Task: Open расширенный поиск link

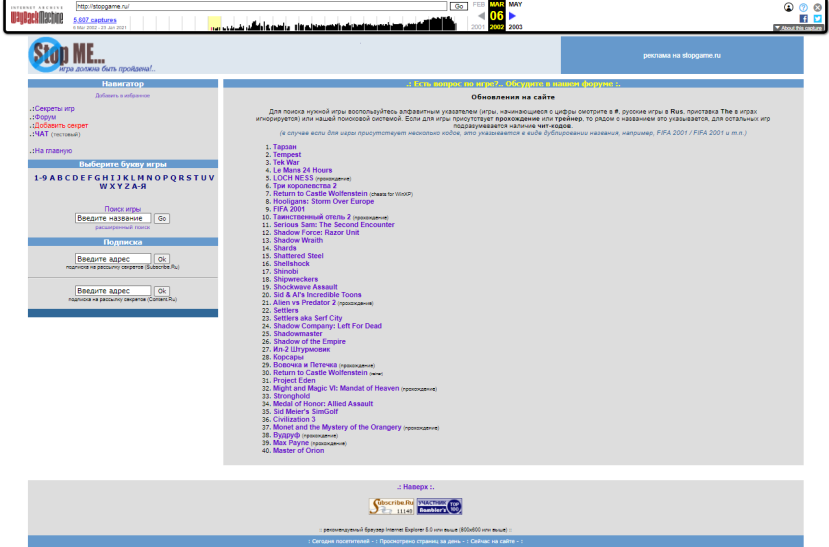Action: [123, 227]
